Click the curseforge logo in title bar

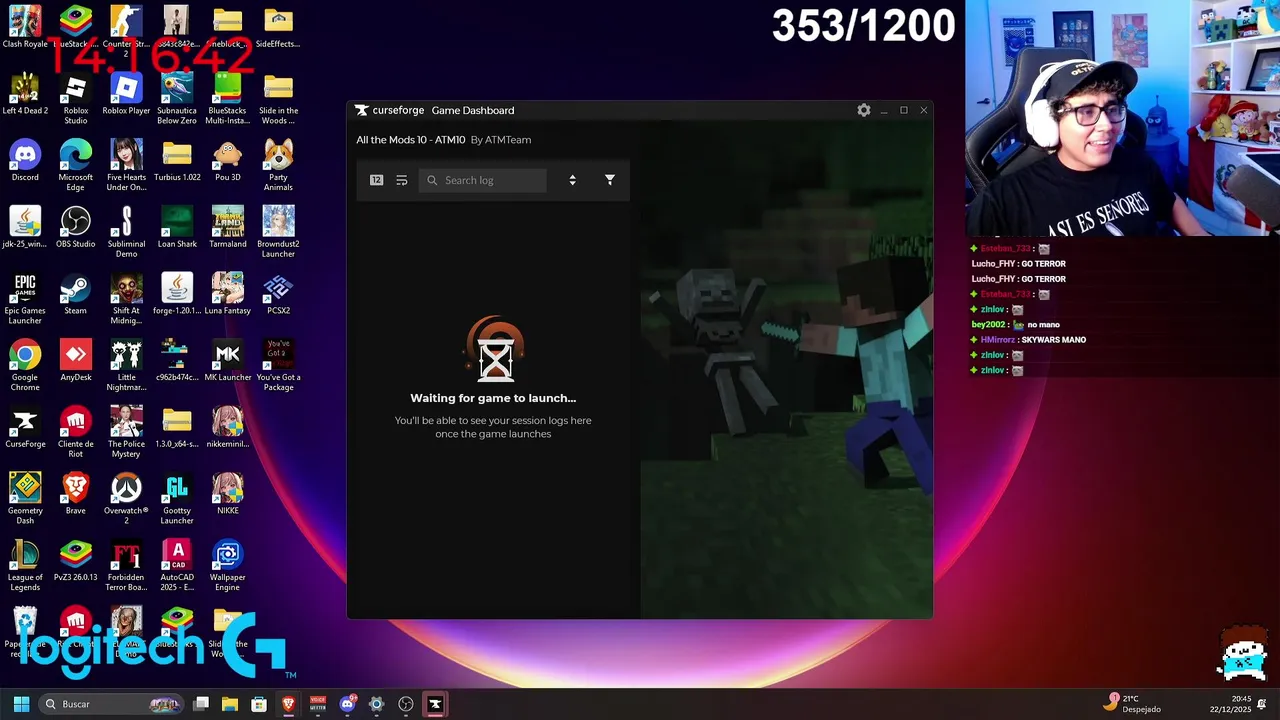click(390, 110)
